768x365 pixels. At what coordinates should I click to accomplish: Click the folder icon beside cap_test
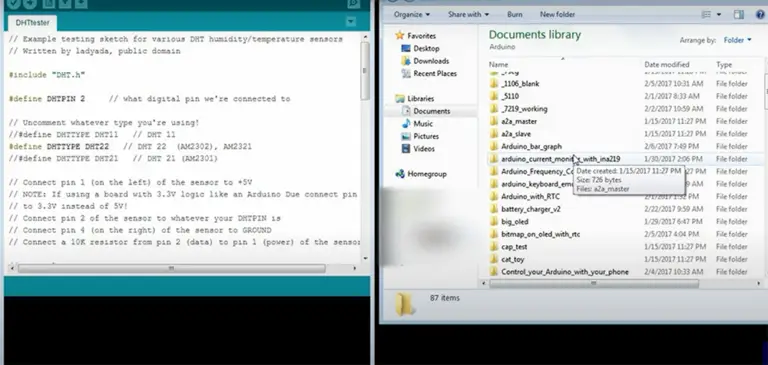(494, 246)
